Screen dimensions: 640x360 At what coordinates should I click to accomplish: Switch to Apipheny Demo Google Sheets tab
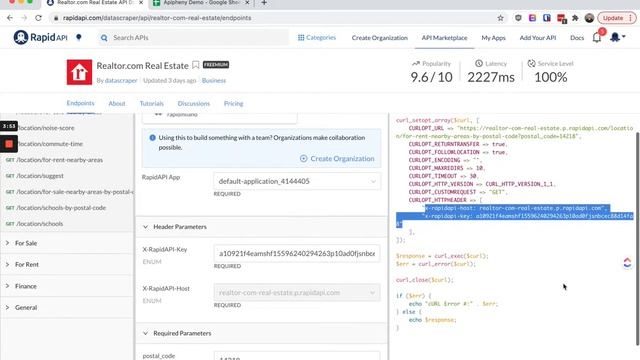[x=201, y=3]
